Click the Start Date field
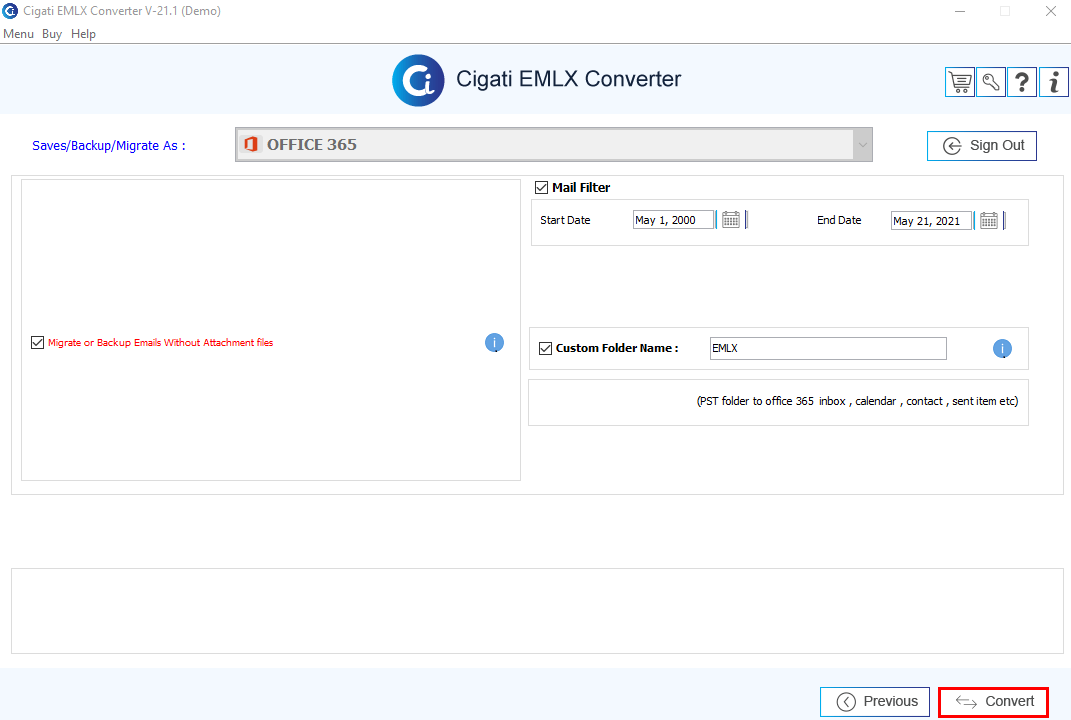Screen dimensions: 1071x720 (x=673, y=220)
